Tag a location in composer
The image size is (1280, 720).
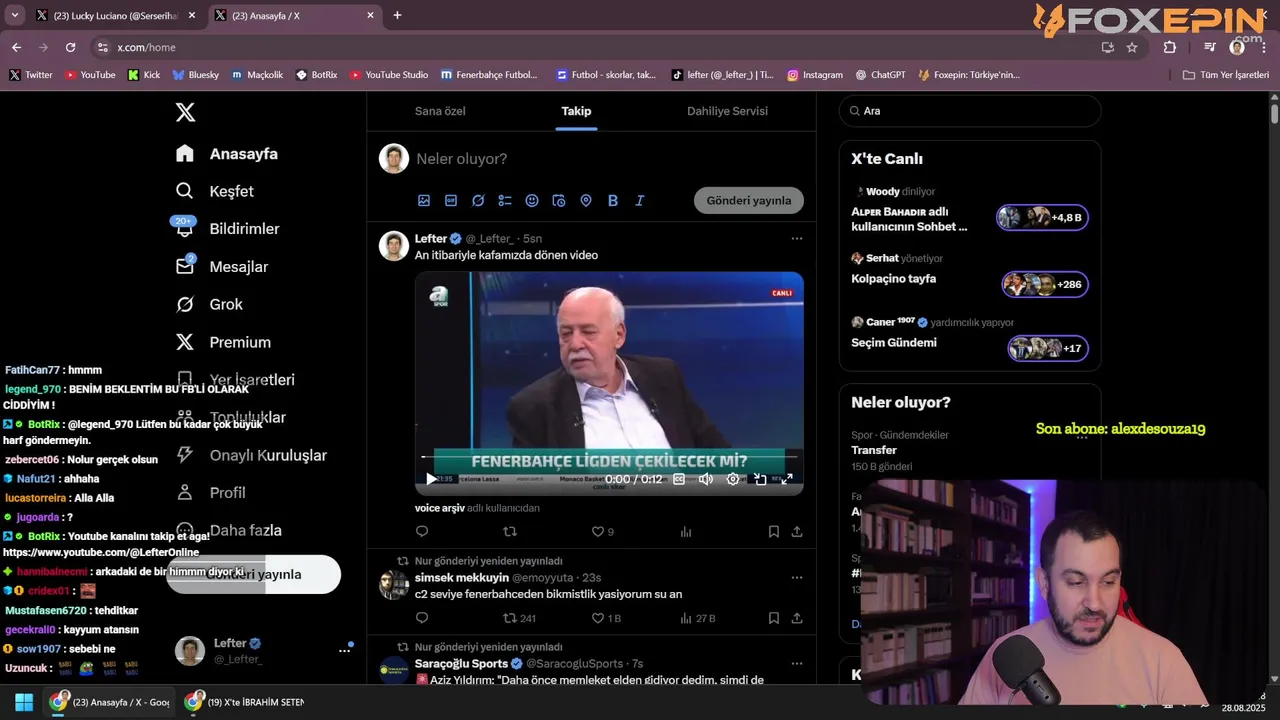tap(586, 200)
